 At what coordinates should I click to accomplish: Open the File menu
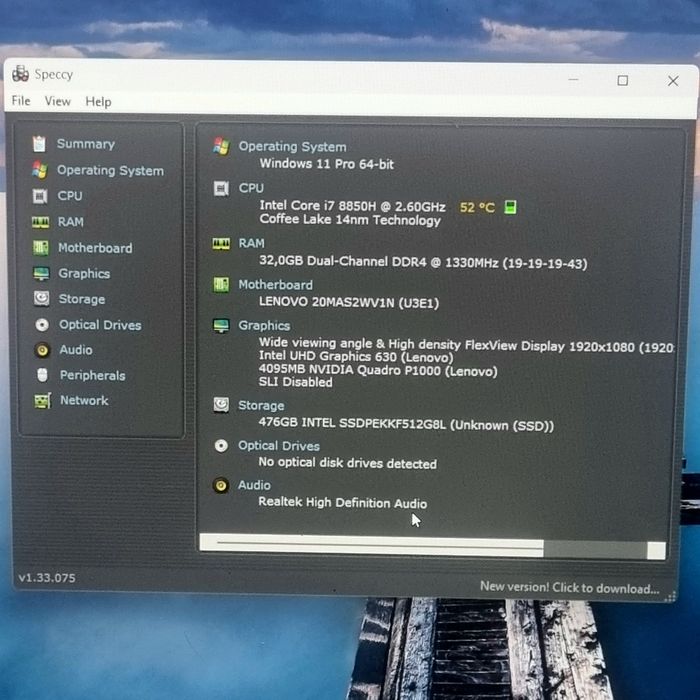click(21, 101)
